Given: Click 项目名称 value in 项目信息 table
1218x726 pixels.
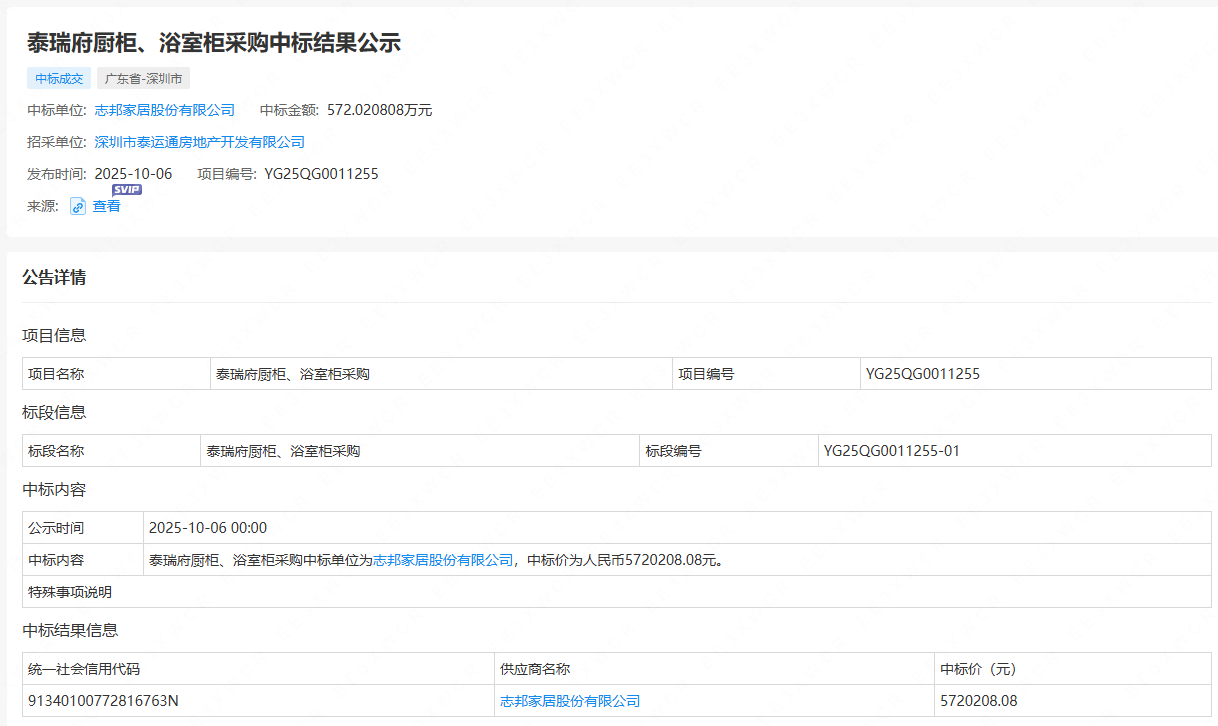Looking at the screenshot, I should pos(293,374).
